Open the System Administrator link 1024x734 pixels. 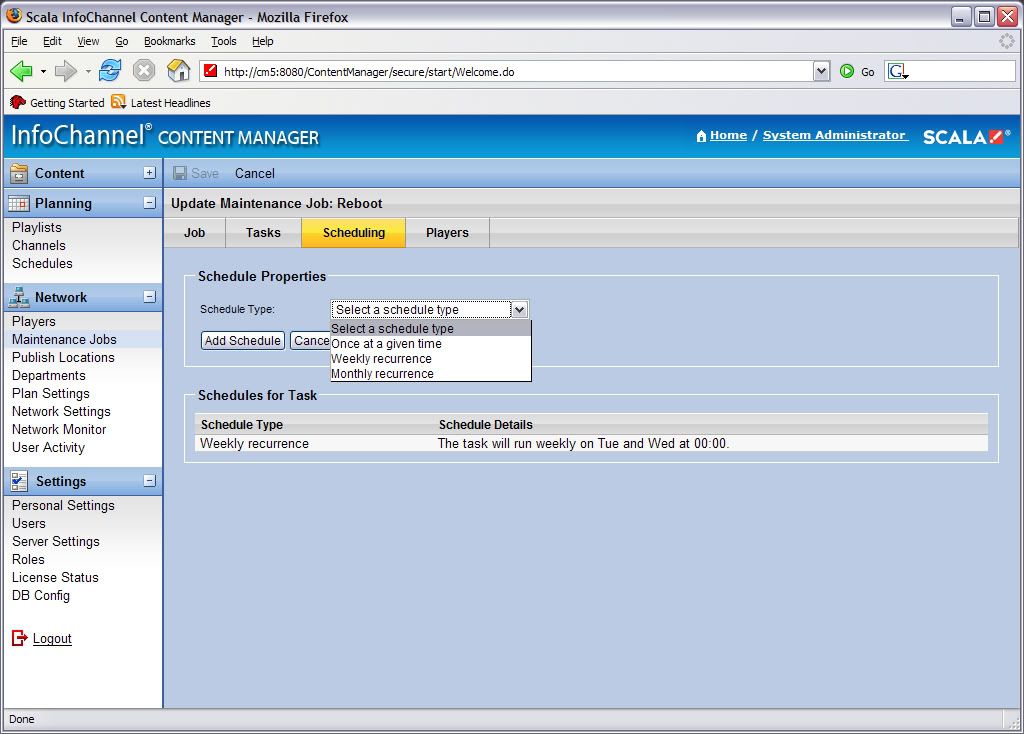pos(835,135)
